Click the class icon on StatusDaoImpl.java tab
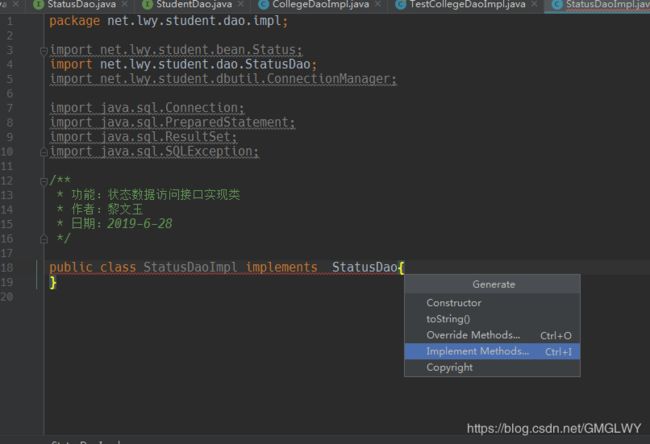This screenshot has height=444, width=650. point(558,5)
